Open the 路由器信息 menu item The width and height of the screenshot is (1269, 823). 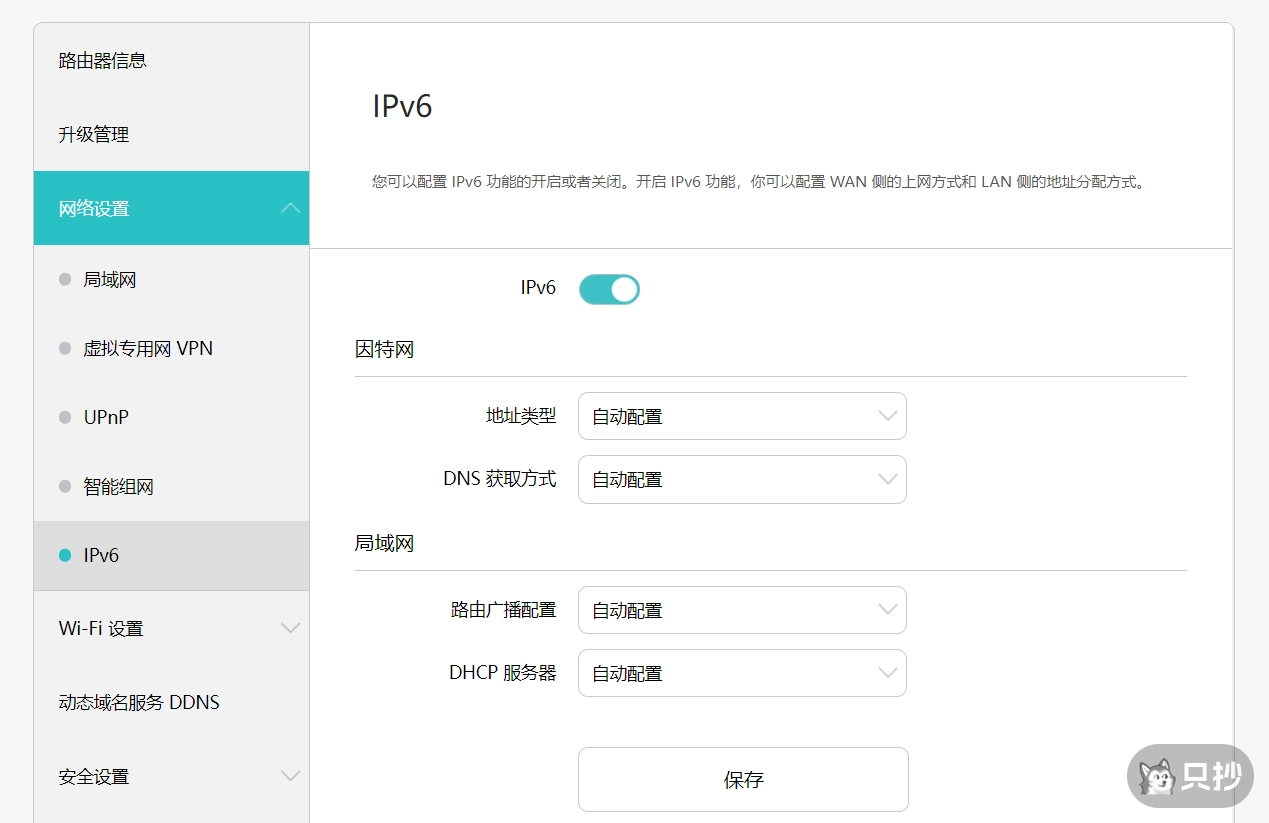tap(104, 60)
